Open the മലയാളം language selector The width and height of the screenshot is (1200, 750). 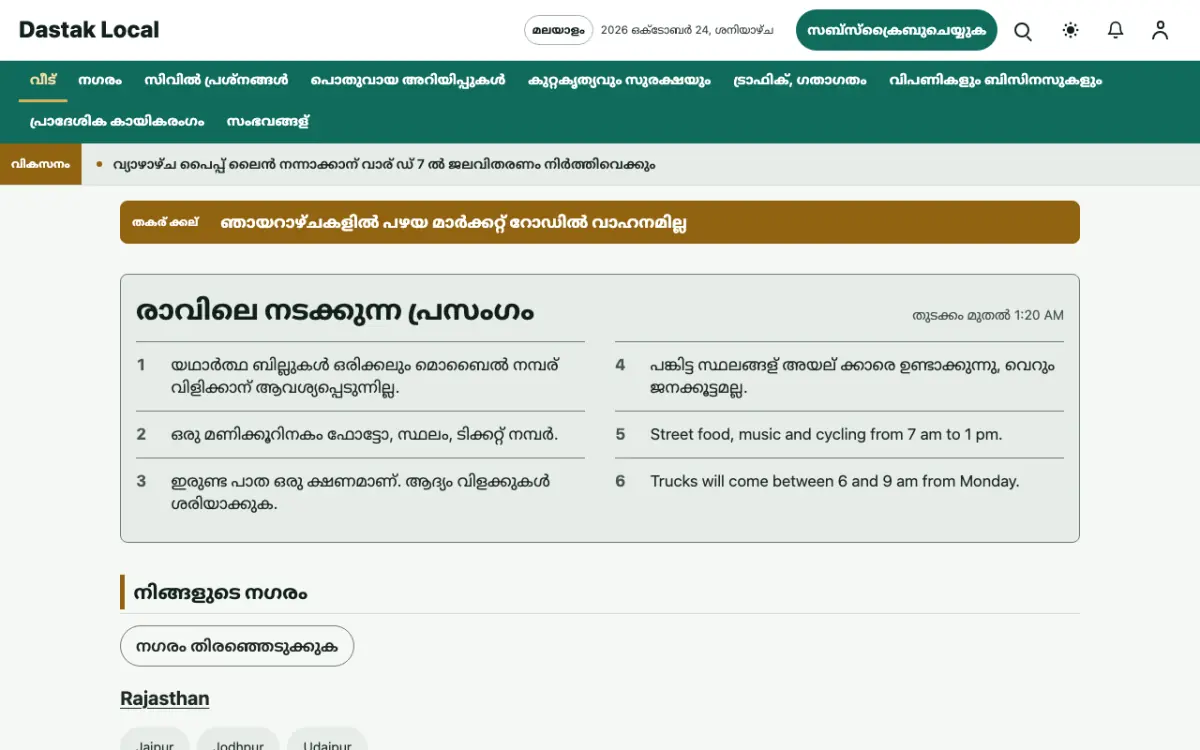coord(559,30)
